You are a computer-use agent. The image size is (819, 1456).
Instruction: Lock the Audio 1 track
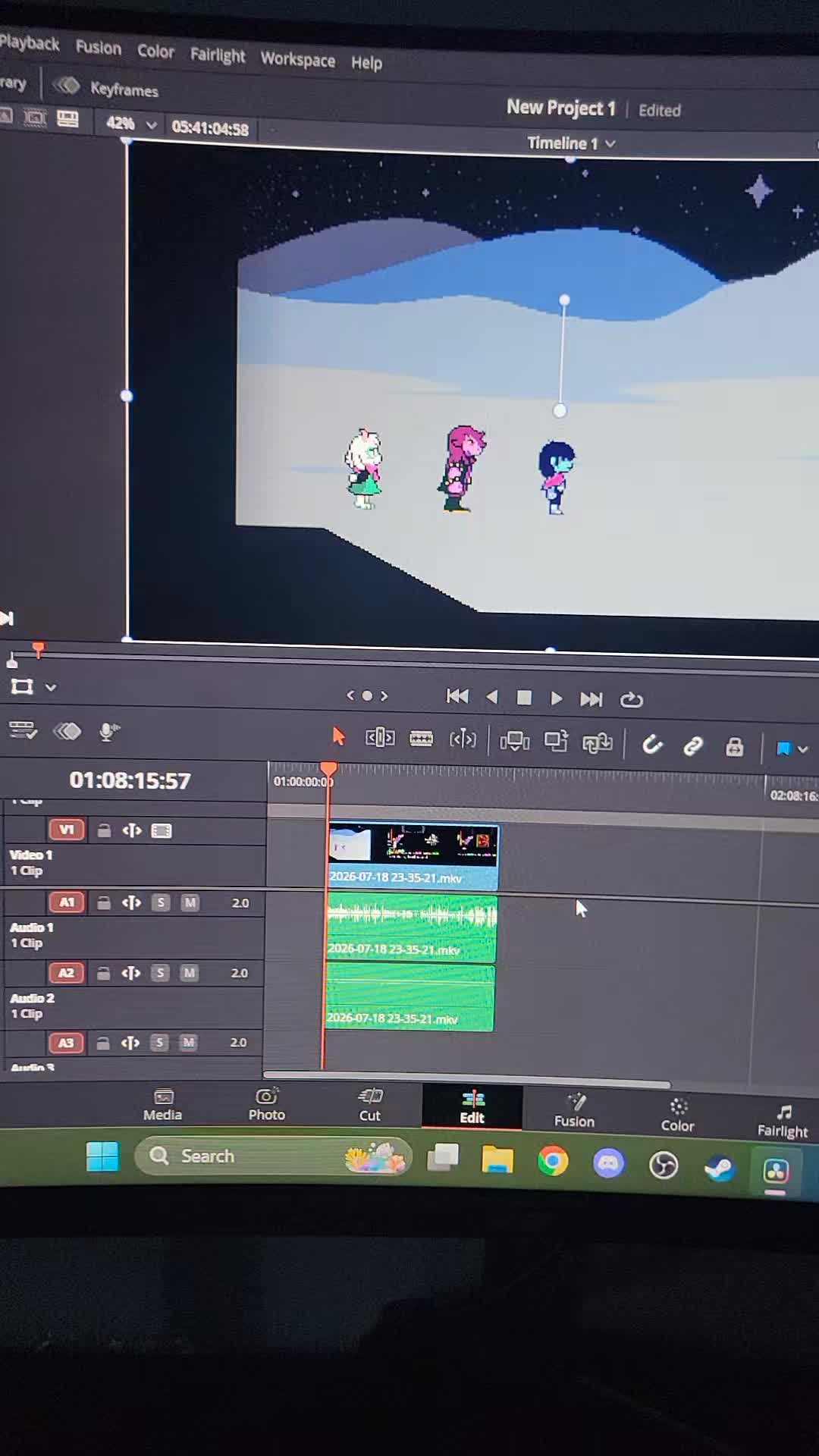pyautogui.click(x=104, y=902)
